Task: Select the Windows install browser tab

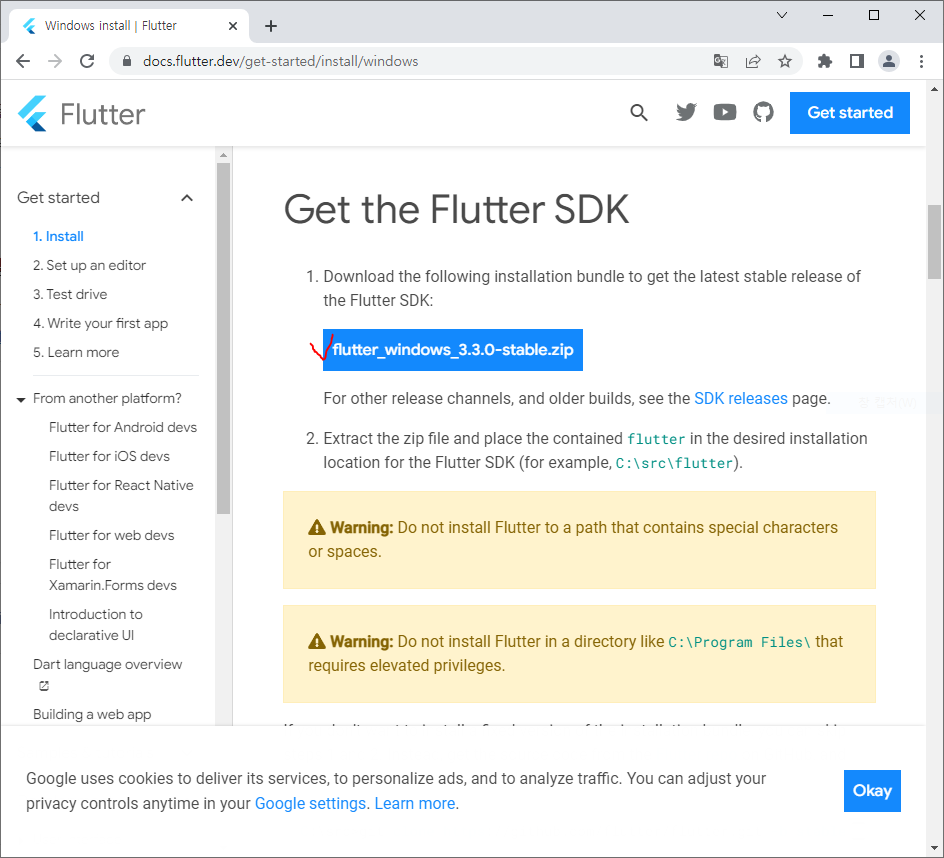Action: point(120,25)
